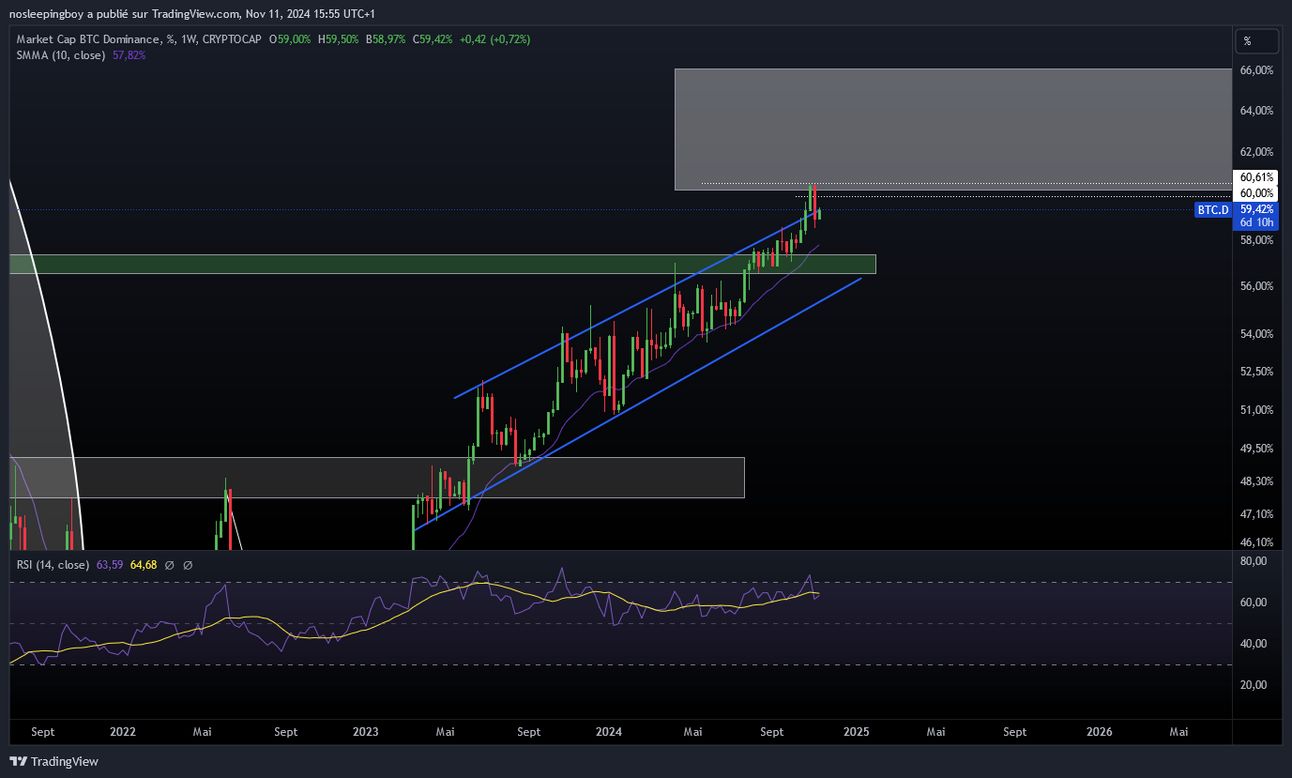Click the 47,10% price axis label
This screenshot has height=778, width=1292.
click(x=1256, y=514)
